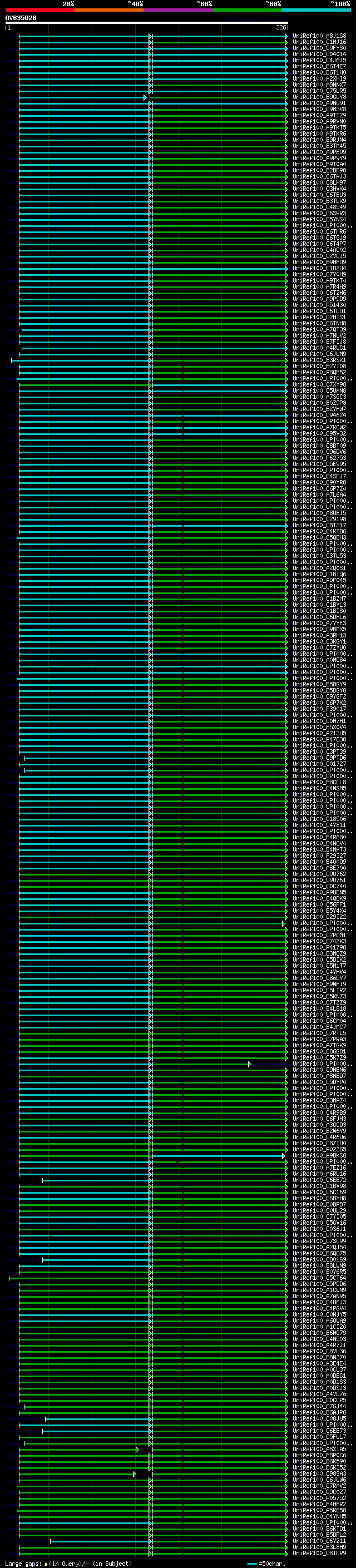The width and height of the screenshot is (356, 1568).
Task: Open hit UniRef100_C1MJ16
Action: coord(319,42)
